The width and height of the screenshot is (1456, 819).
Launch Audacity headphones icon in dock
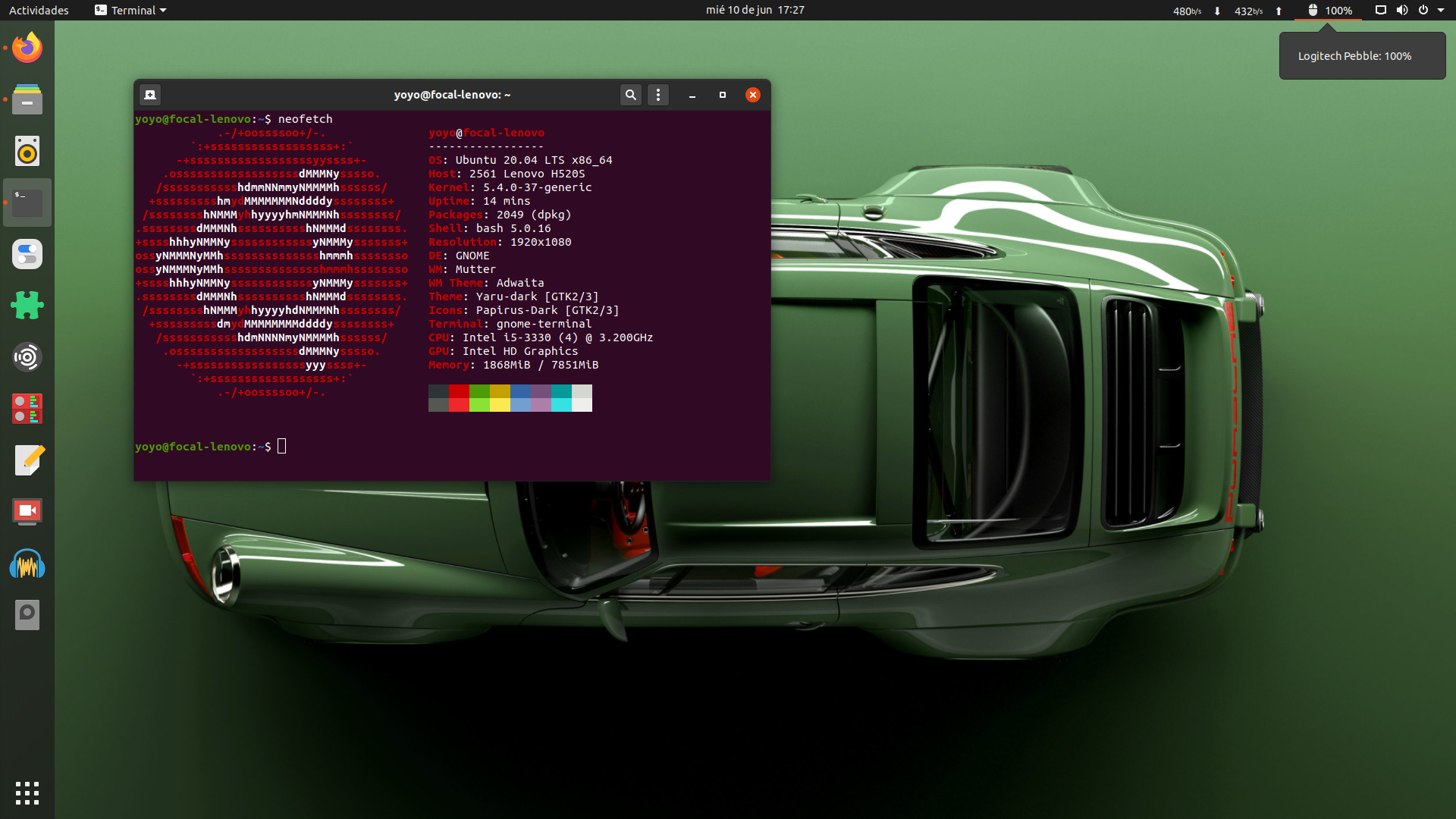click(27, 564)
